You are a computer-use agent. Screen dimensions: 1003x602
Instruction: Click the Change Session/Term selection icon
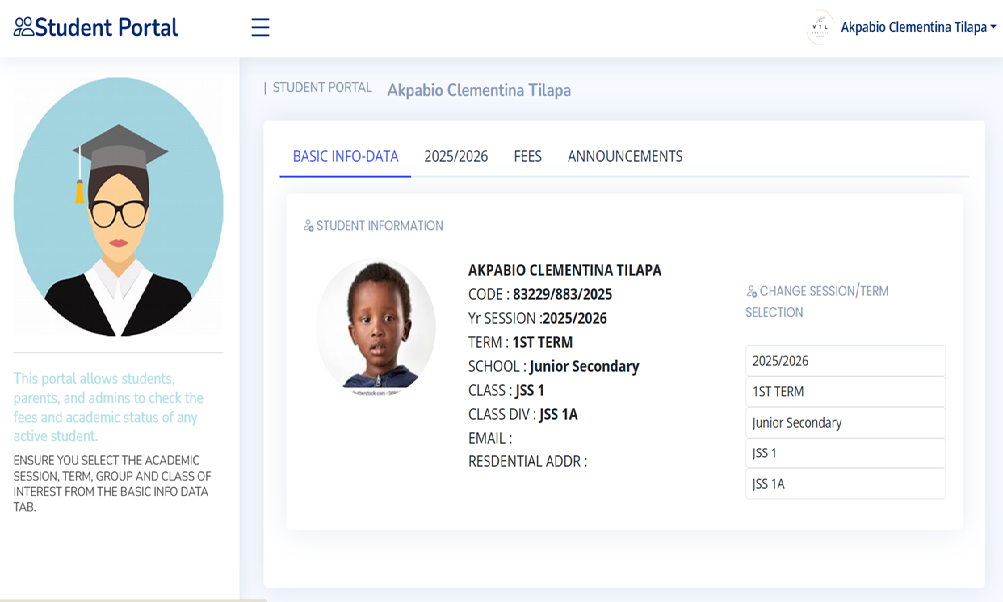point(752,292)
